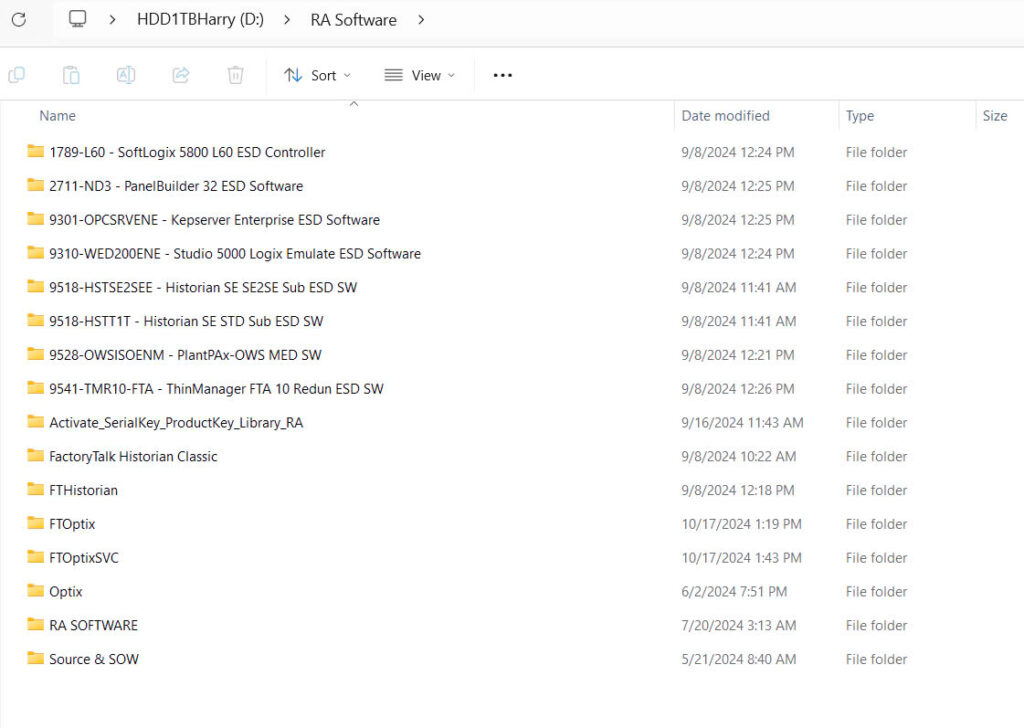Click the This PC icon in the address bar

click(x=76, y=19)
